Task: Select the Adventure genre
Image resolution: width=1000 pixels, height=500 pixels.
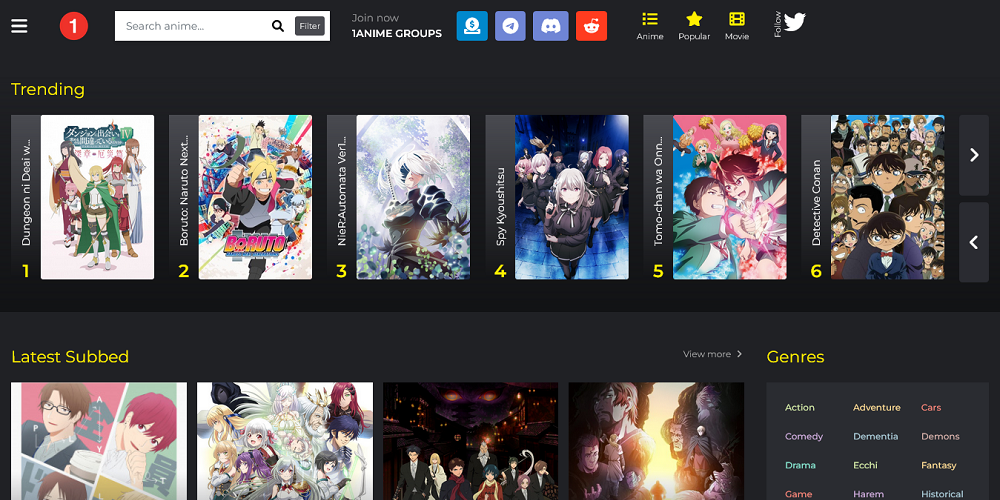Action: pyautogui.click(x=877, y=408)
